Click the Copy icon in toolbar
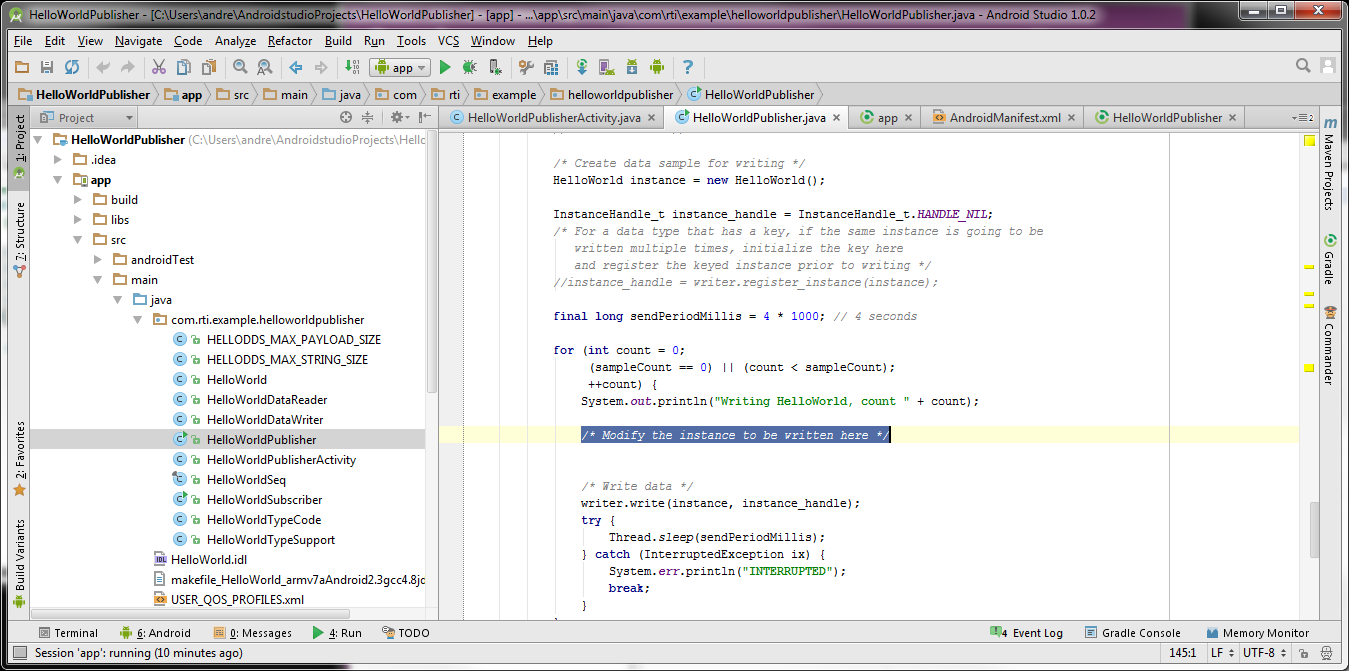 [183, 67]
